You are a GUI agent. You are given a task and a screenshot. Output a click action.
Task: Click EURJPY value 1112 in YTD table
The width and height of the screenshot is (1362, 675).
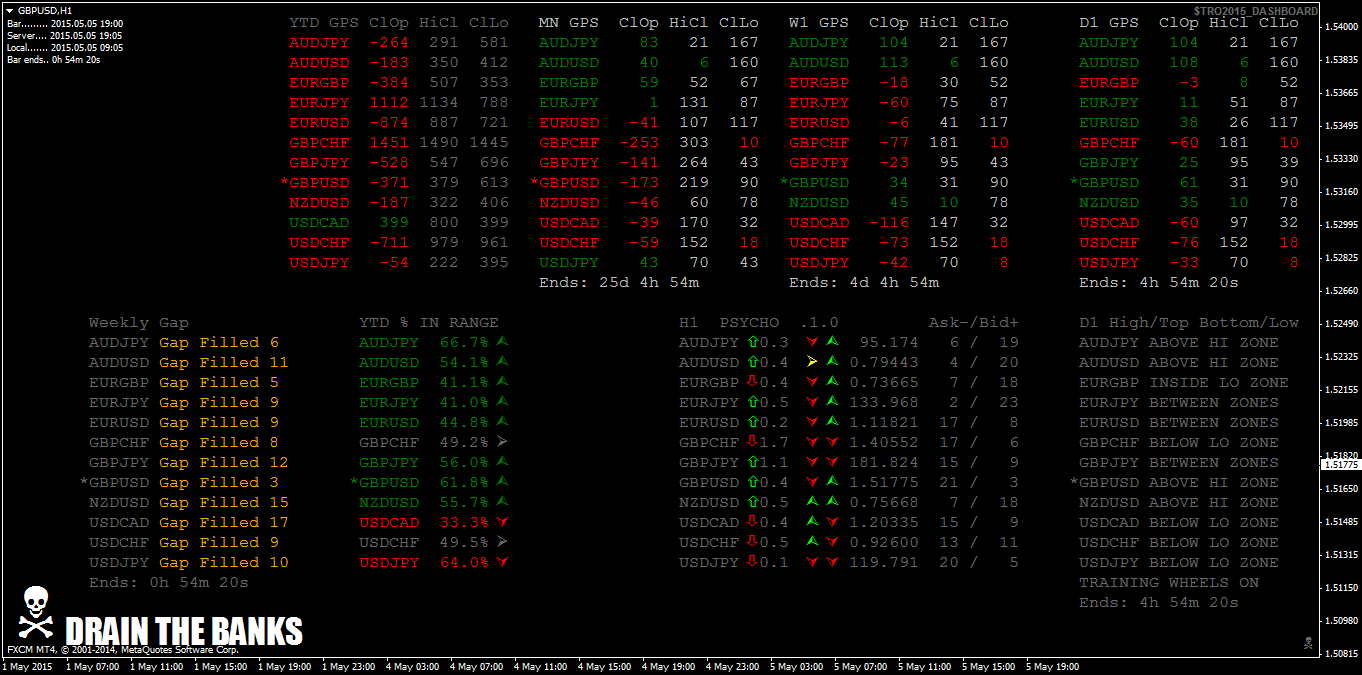(x=389, y=102)
